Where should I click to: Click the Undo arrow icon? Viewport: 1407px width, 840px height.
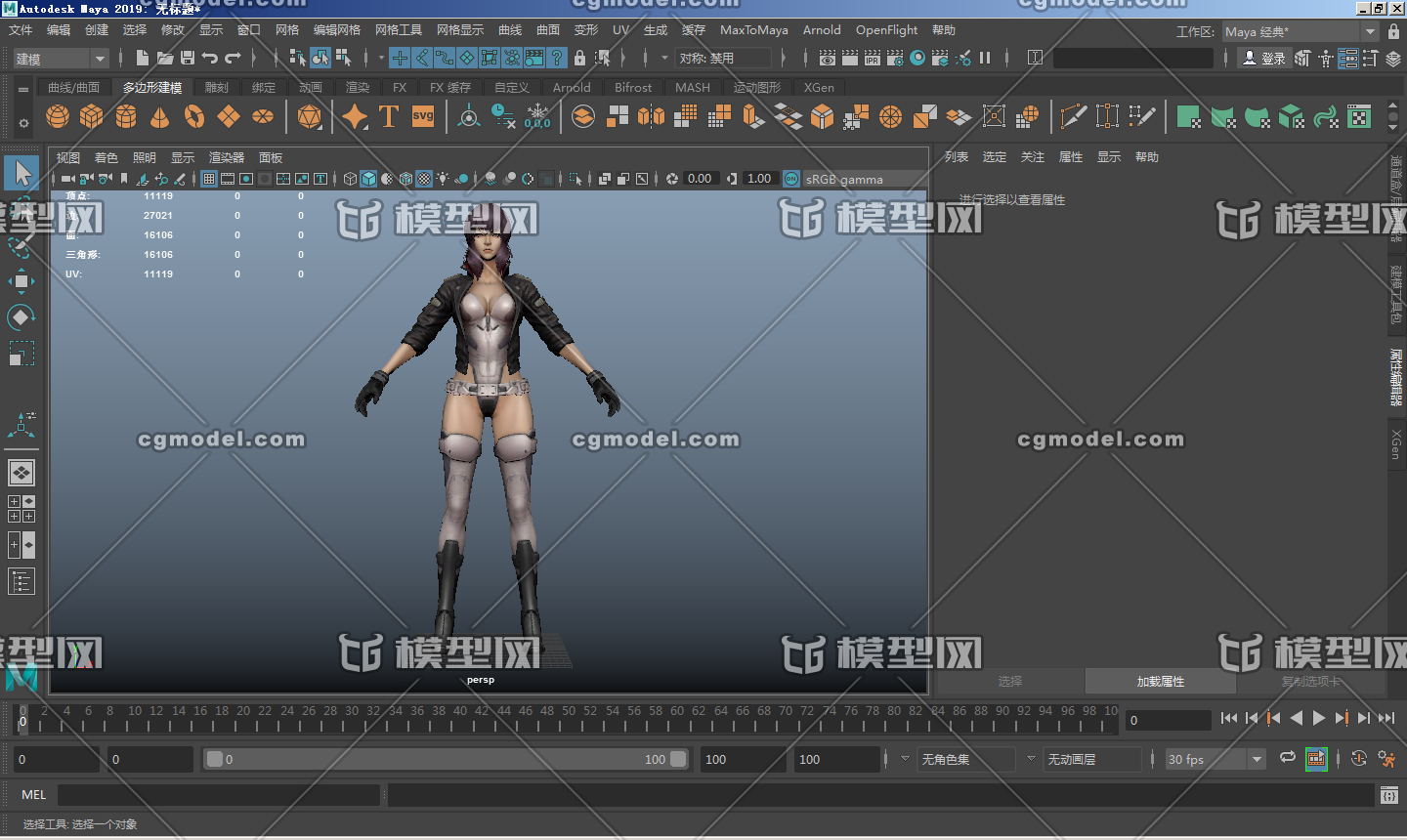point(210,59)
